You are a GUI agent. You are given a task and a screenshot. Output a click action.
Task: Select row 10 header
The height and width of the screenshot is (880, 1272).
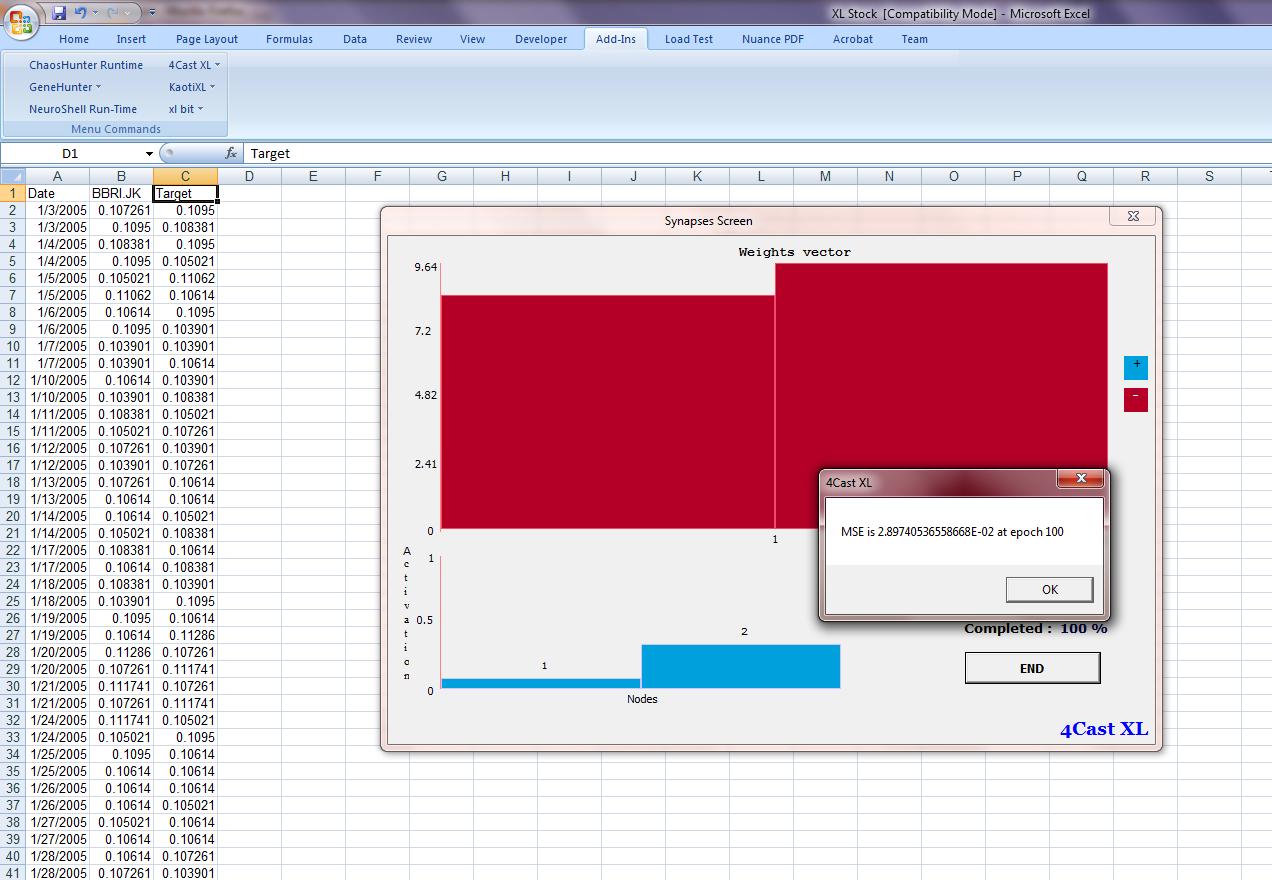click(x=13, y=346)
